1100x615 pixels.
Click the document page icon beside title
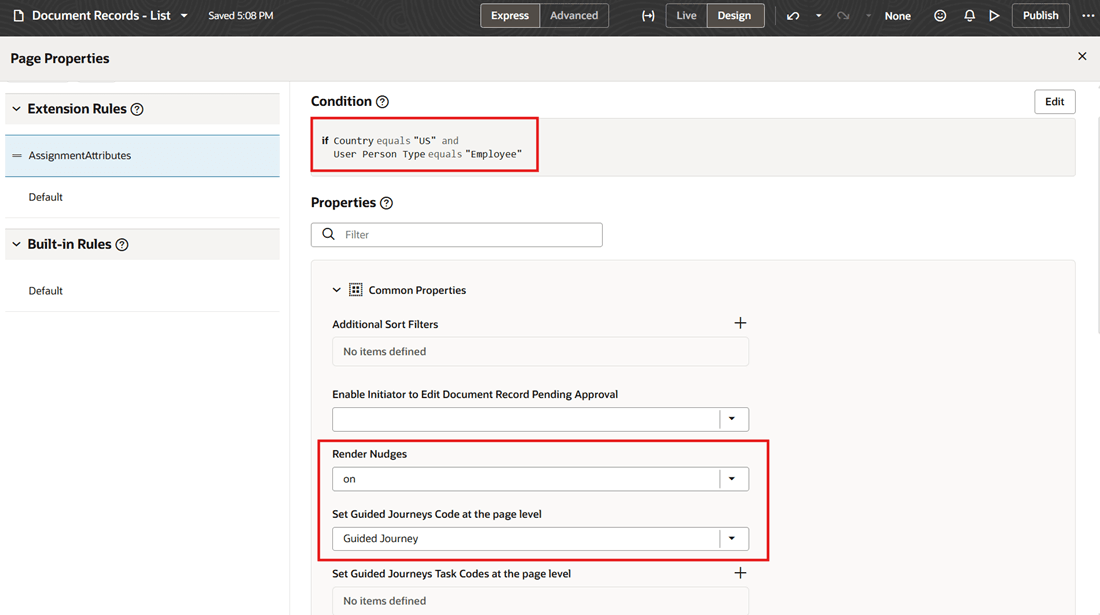(x=18, y=15)
